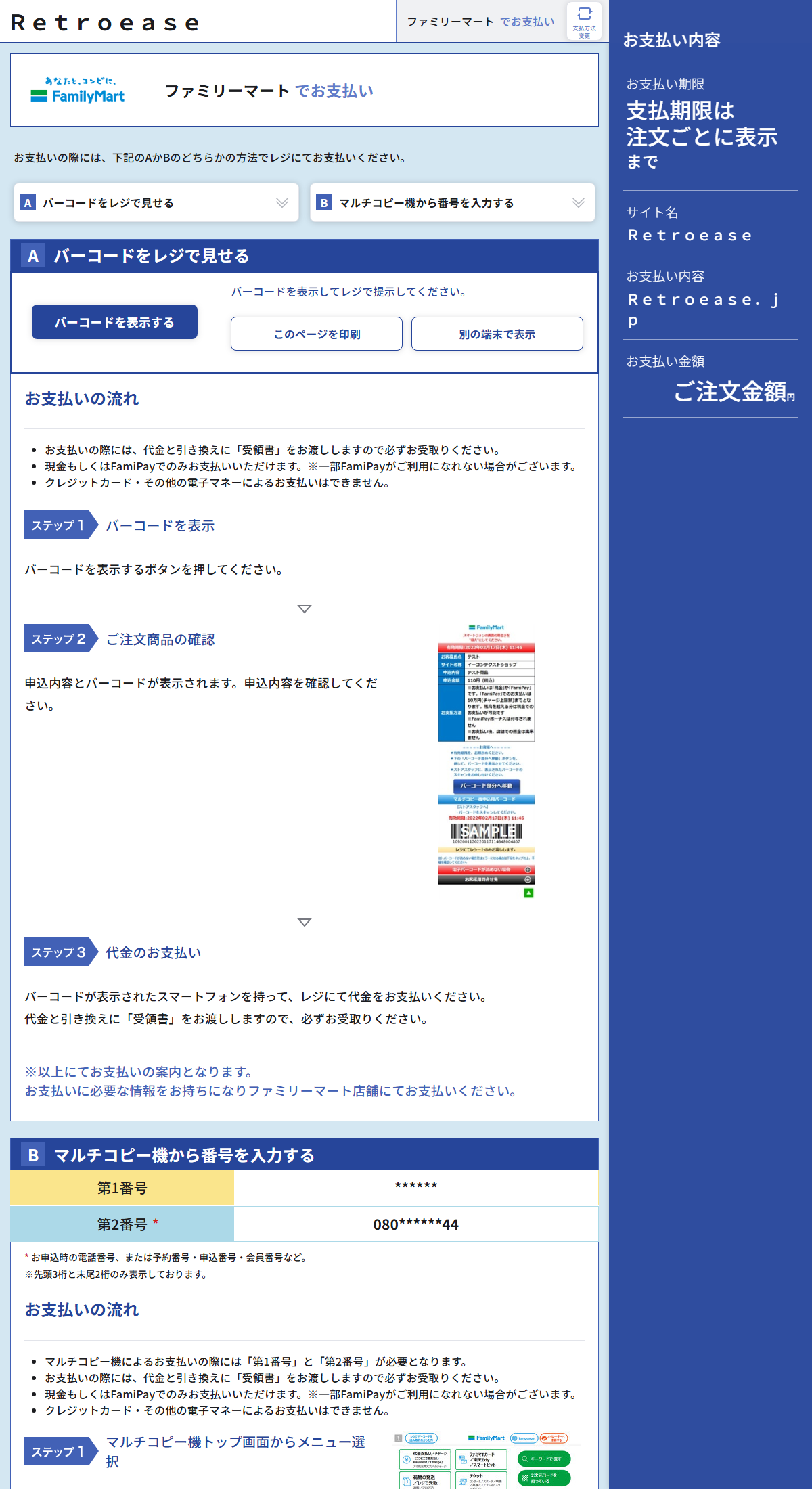The height and width of the screenshot is (1489, 812).
Task: Click the Retroease.jp payment content value
Action: 704,309
